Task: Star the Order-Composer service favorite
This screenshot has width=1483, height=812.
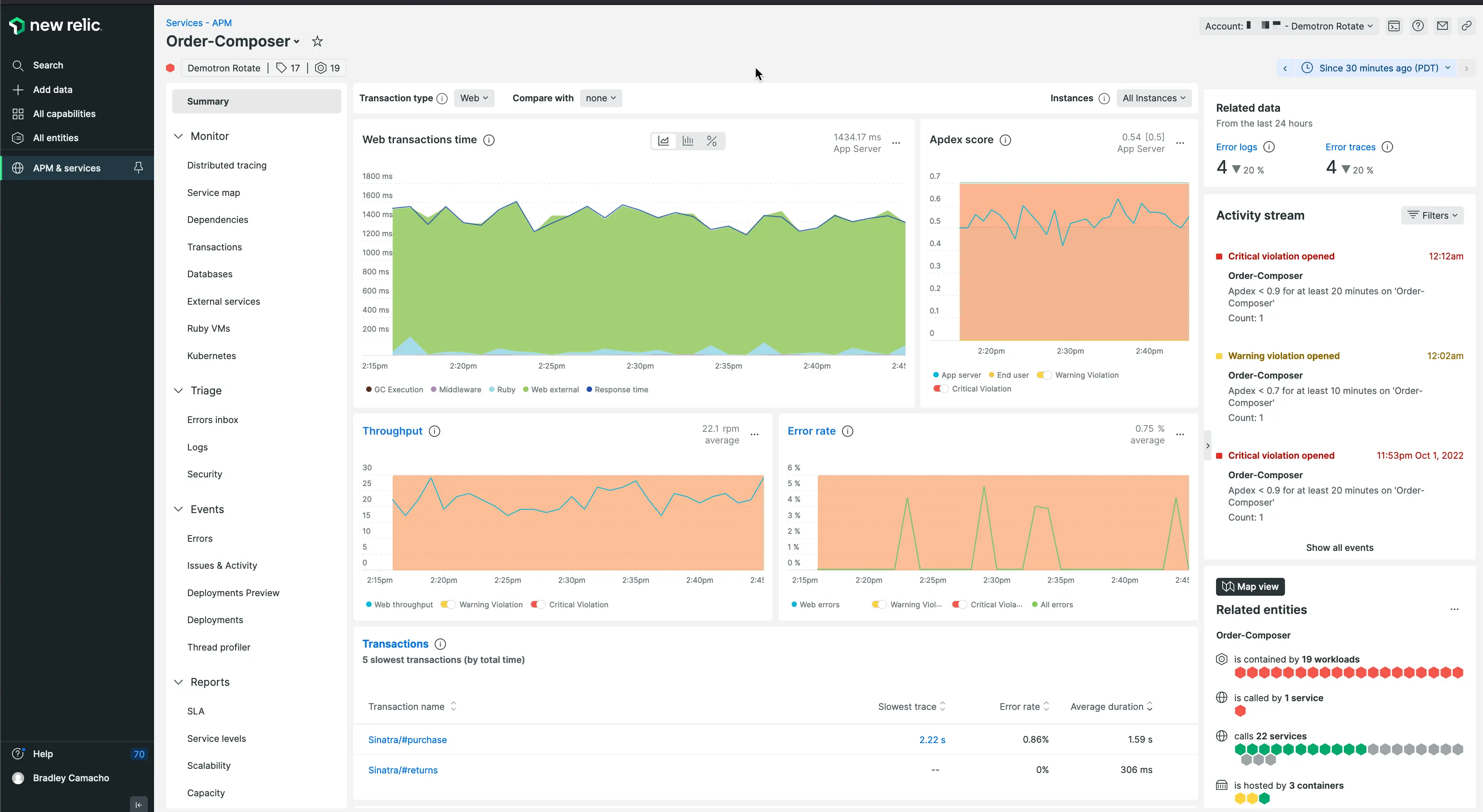Action: coord(317,41)
